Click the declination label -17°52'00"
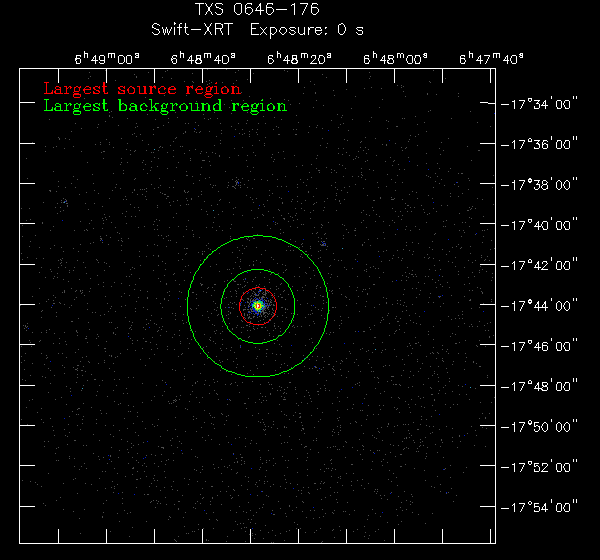The width and height of the screenshot is (600, 560). tap(539, 467)
